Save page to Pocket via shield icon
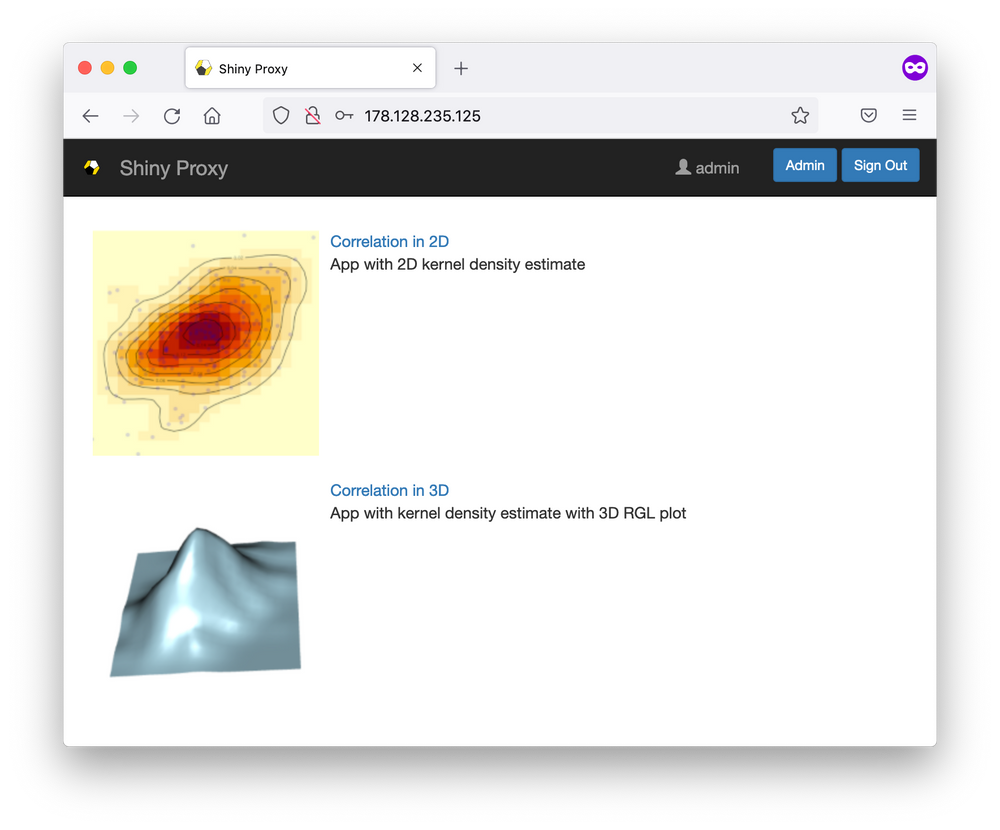 (868, 115)
